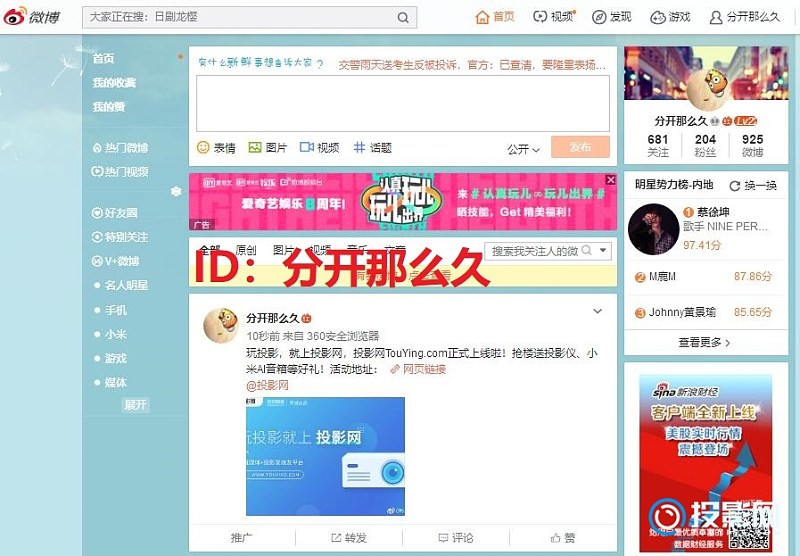Insert a 话题 hashtag topic
800x556 pixels.
[x=372, y=148]
